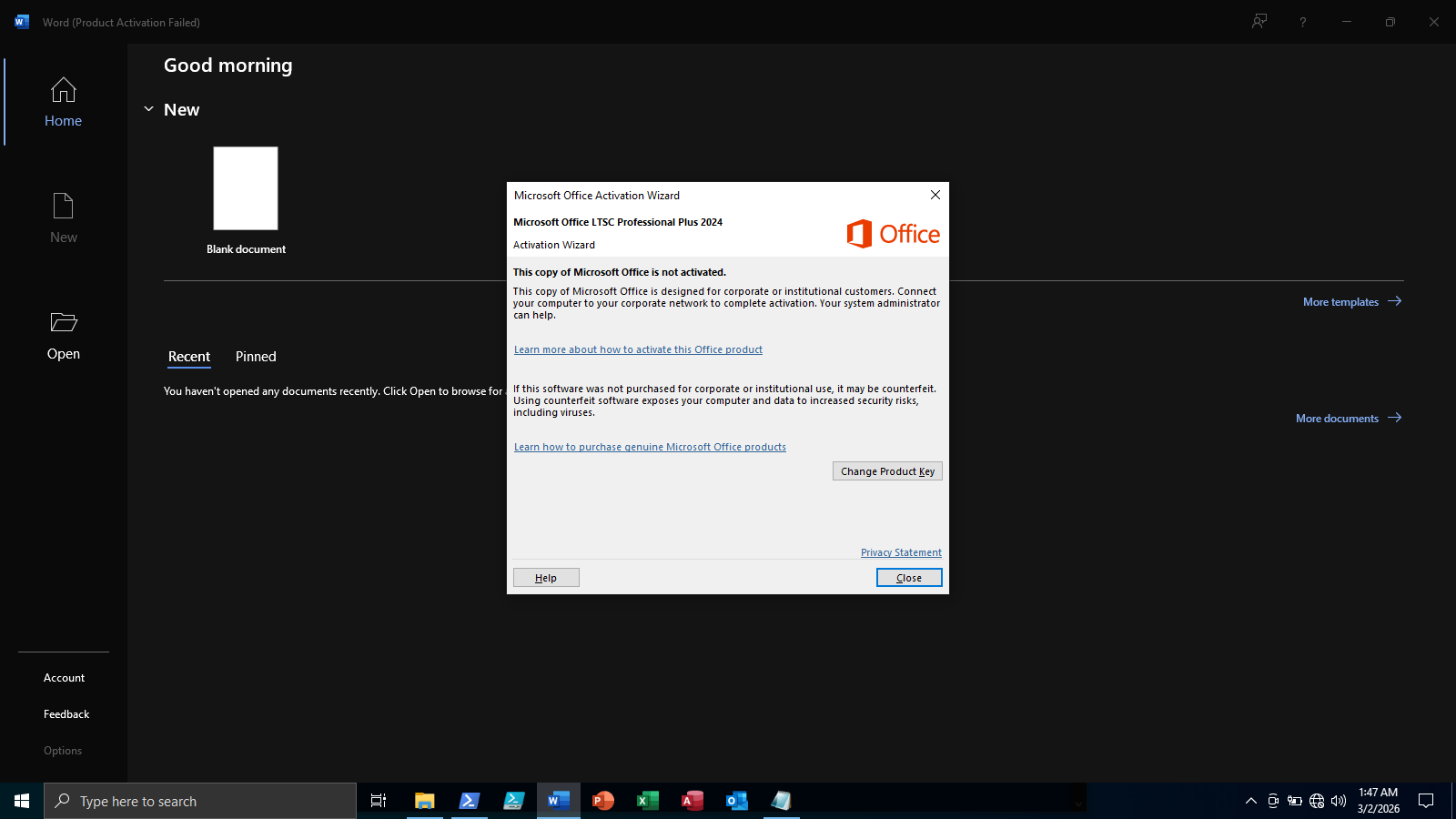Browse More templates
1456x819 pixels.
pos(1341,301)
